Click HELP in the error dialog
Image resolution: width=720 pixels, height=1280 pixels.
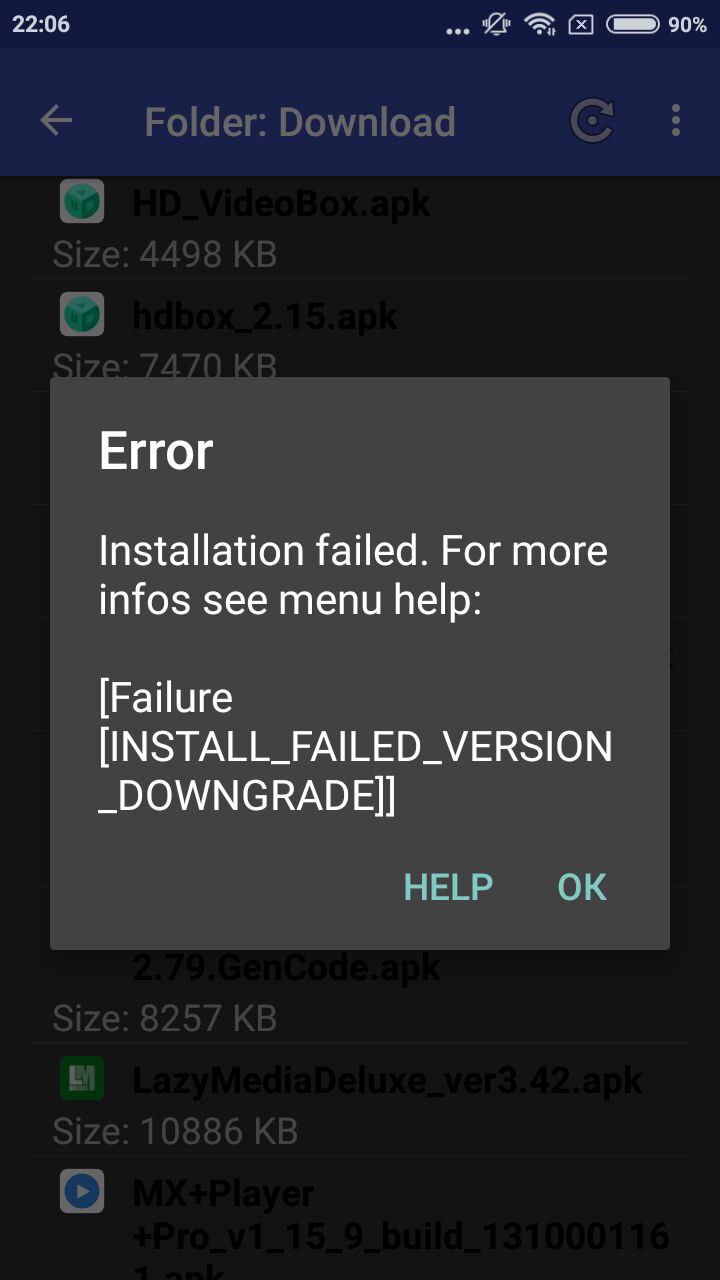click(448, 887)
